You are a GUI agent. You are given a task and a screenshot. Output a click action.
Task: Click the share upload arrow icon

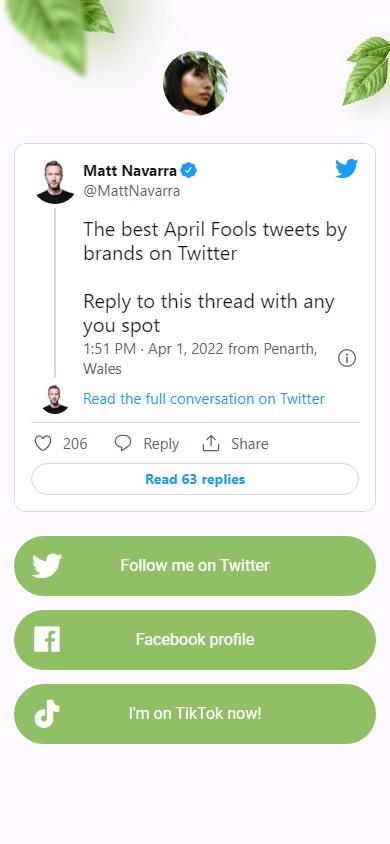211,444
